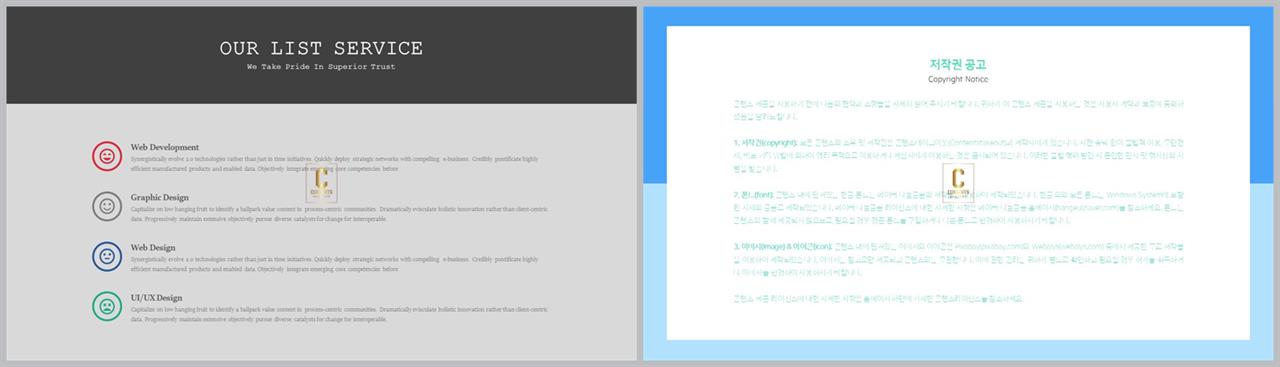Select the 'OUR LIST SERVICE' slide title
Screen dimensions: 1280x367
[x=321, y=48]
